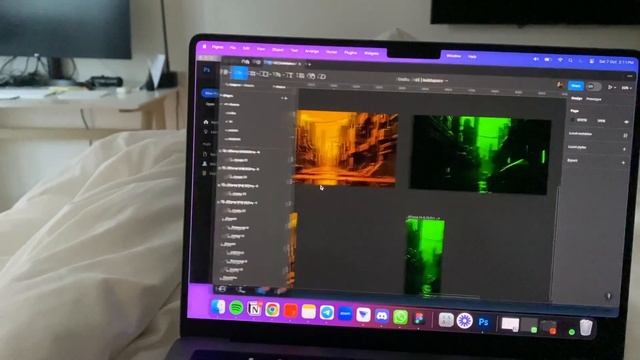
Task: Switch to the Assets tab in left panel
Action: [279, 87]
